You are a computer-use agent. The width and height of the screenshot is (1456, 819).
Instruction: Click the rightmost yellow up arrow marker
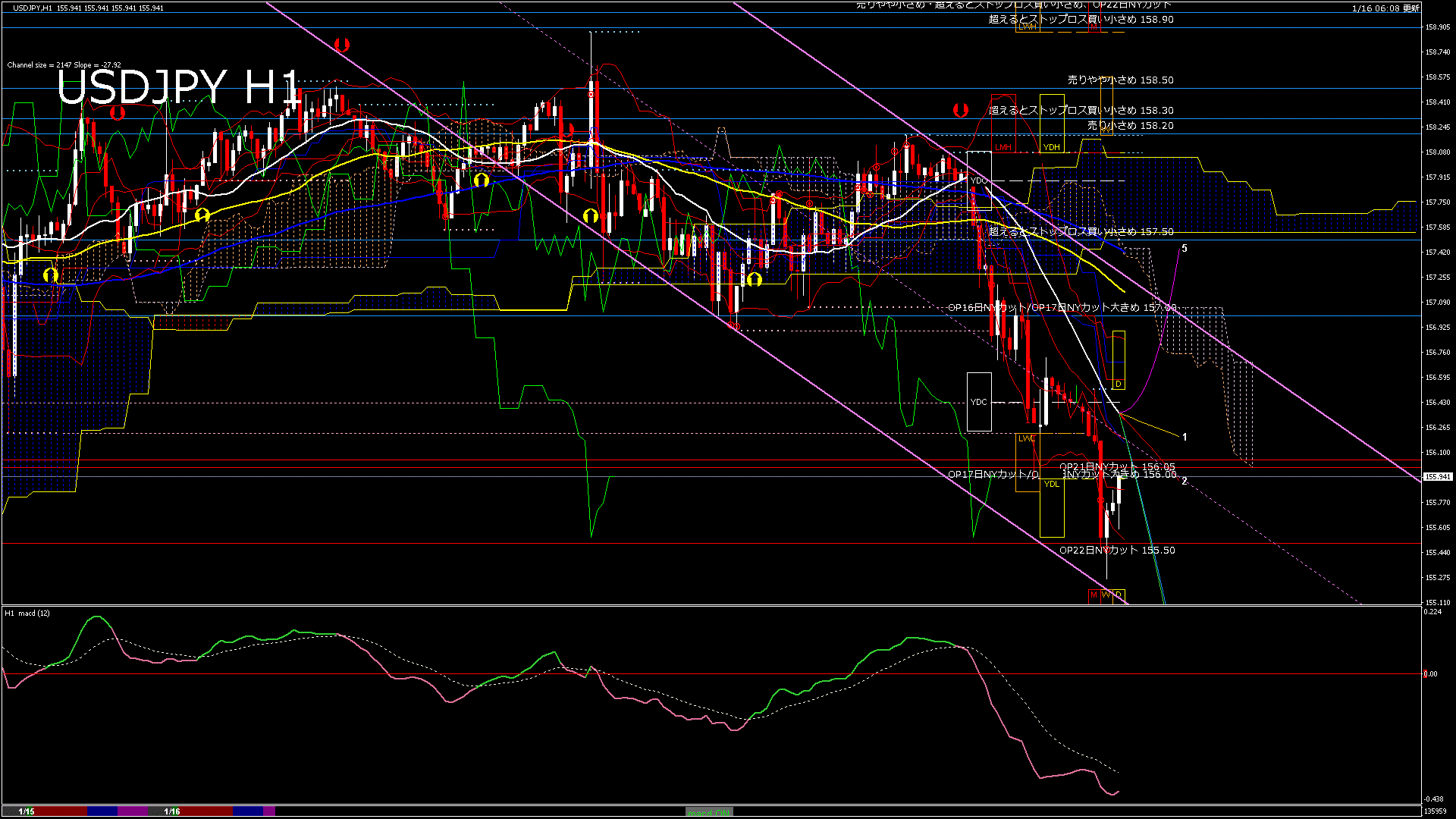tap(754, 279)
